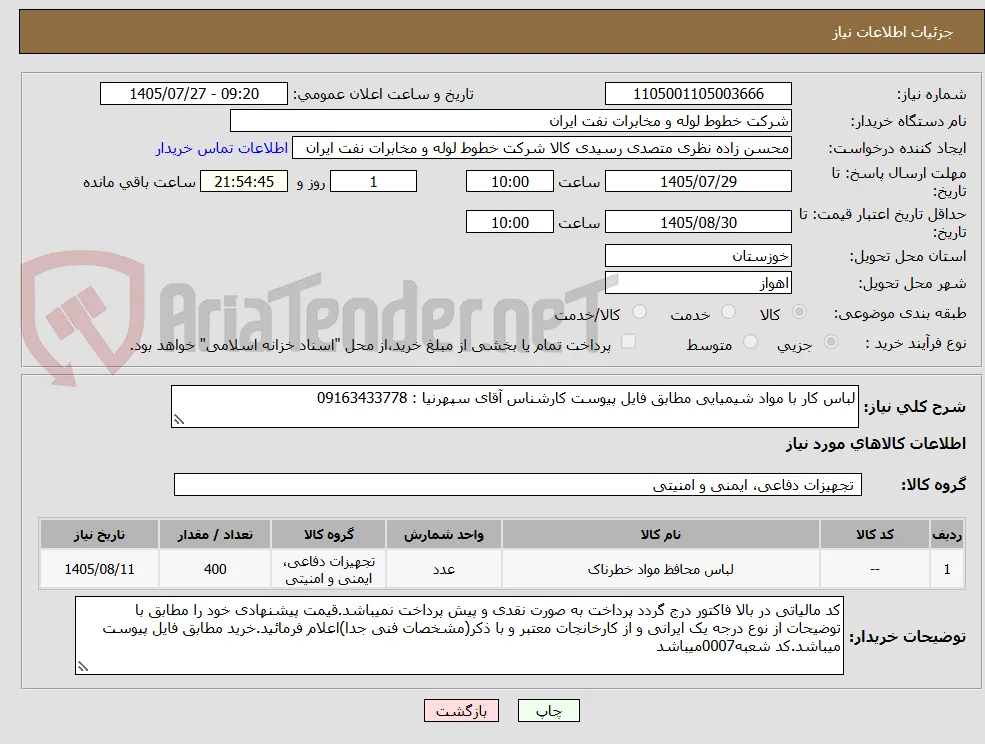This screenshot has width=985, height=744.
Task: Click goods group cell in table row
Action: pyautogui.click(x=329, y=569)
